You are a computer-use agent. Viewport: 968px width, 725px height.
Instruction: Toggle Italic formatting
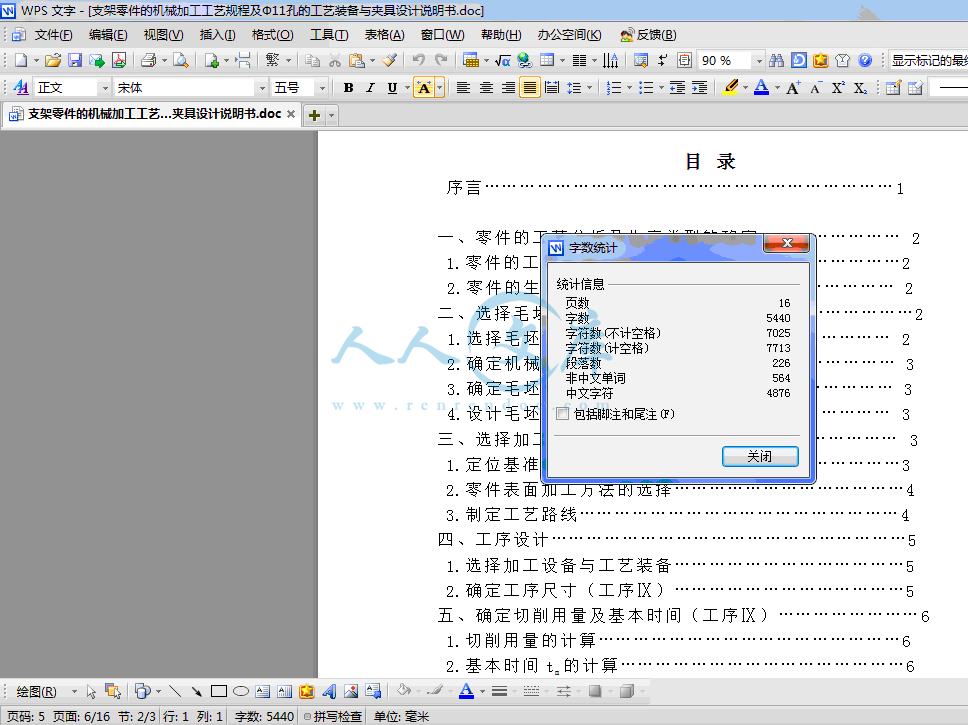point(370,88)
